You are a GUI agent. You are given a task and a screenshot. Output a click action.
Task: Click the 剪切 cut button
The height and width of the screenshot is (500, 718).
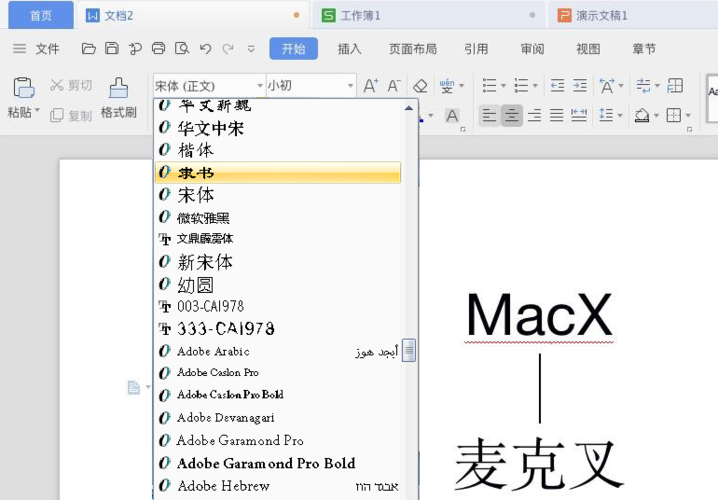coord(71,85)
